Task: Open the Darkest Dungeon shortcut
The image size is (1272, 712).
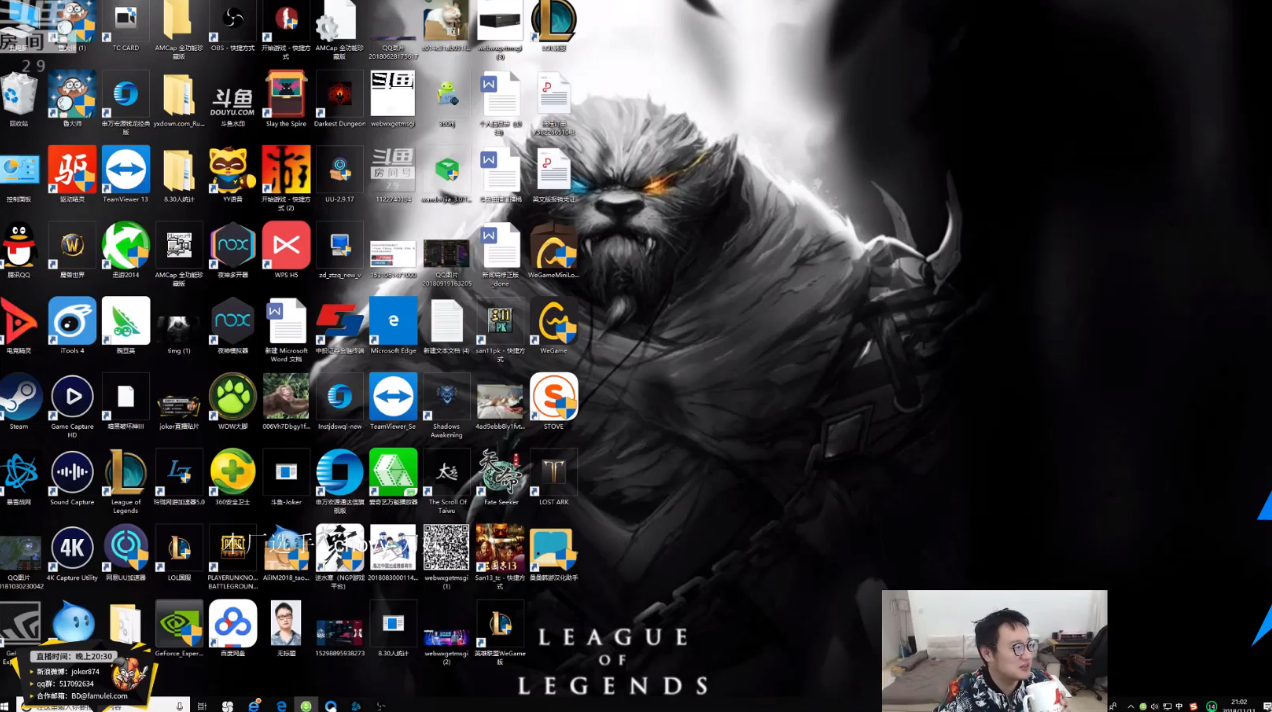Action: [x=340, y=94]
